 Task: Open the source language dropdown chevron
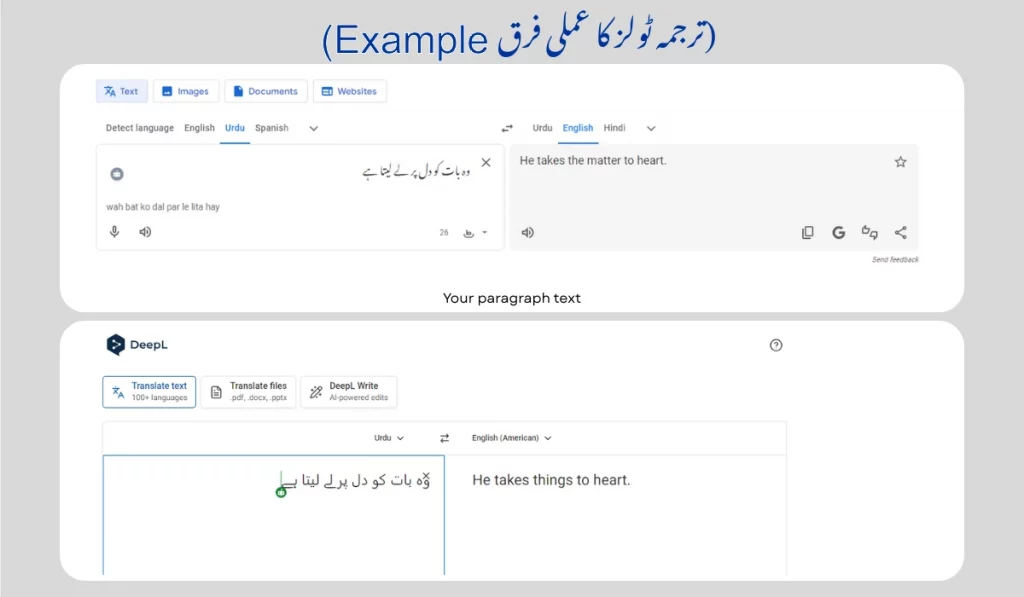(x=313, y=128)
